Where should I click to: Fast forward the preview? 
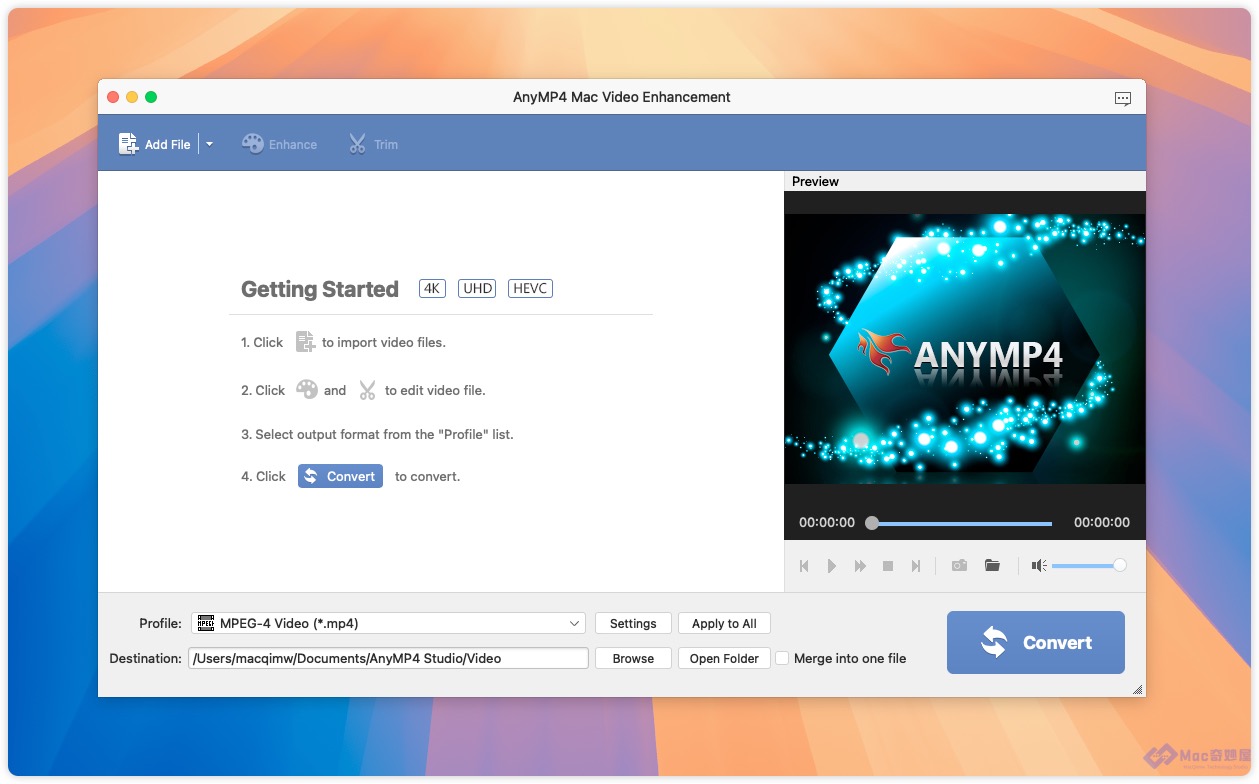click(x=860, y=566)
